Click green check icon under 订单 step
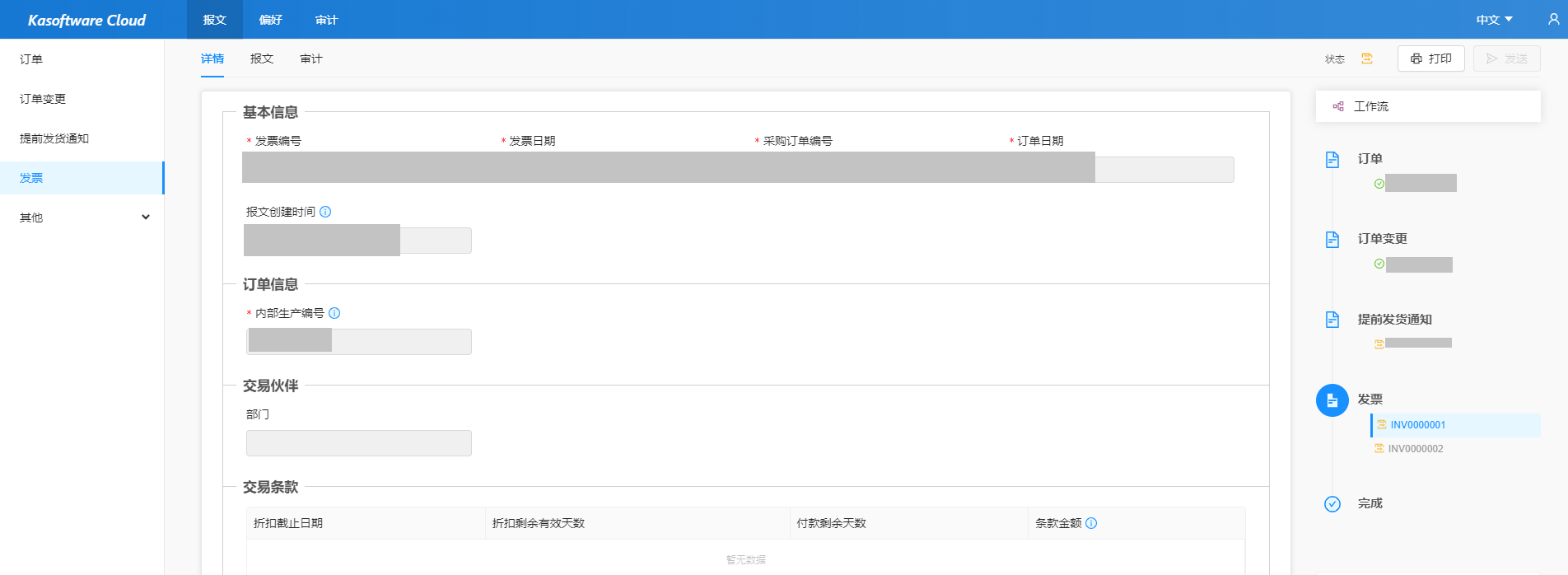 click(1379, 184)
